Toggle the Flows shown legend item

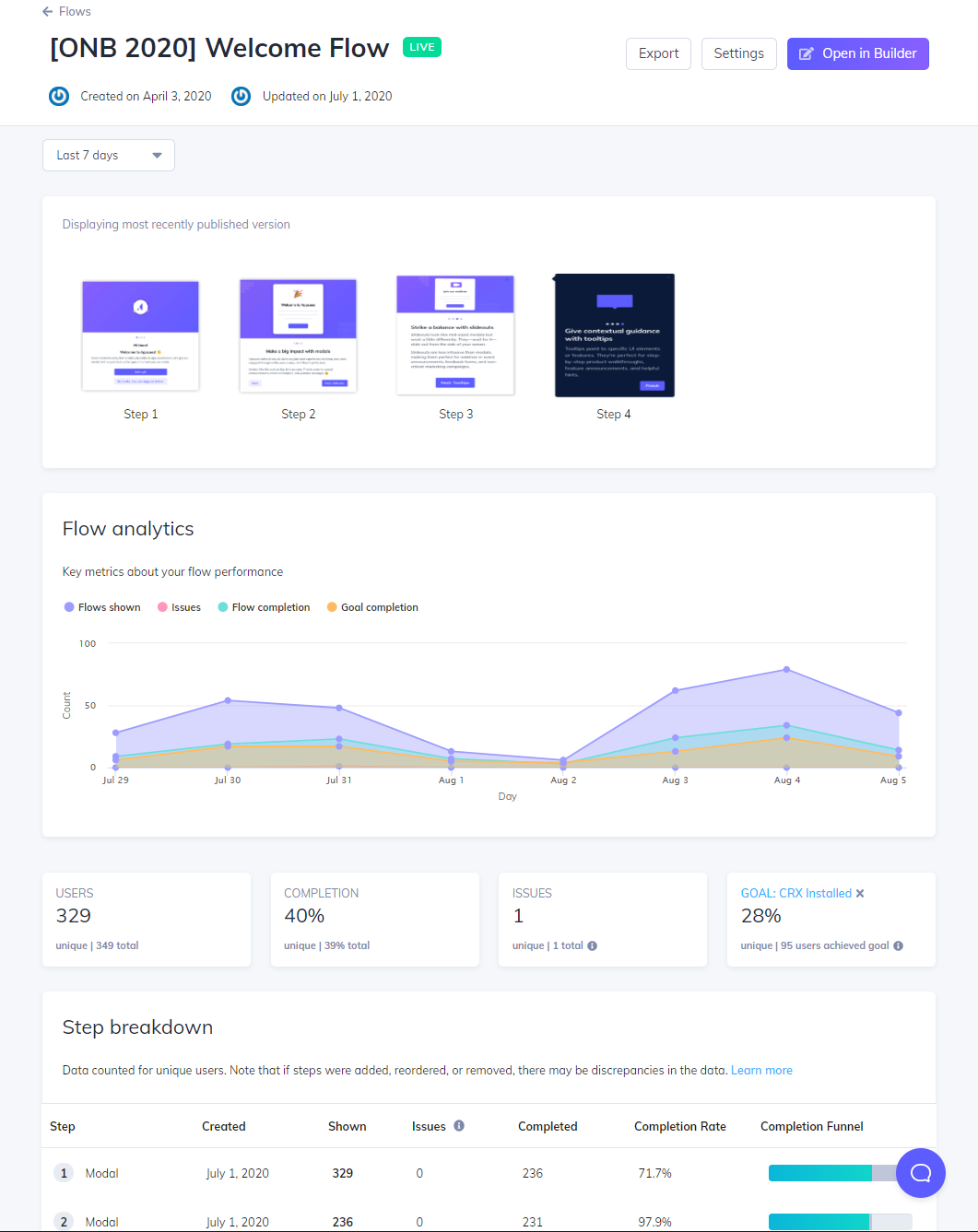pyautogui.click(x=101, y=606)
